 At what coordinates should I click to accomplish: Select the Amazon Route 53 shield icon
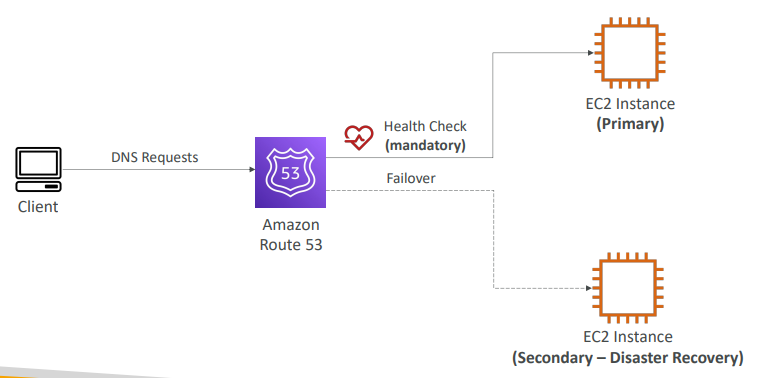(290, 172)
